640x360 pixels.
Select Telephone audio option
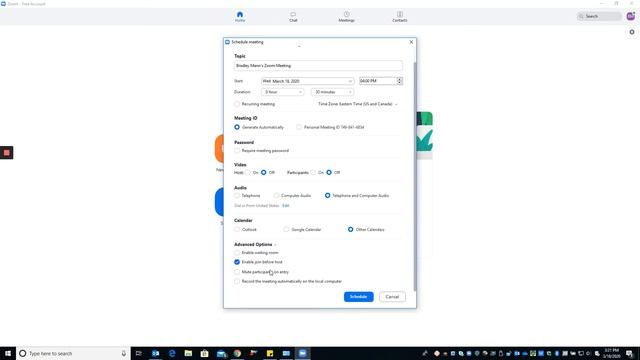[237, 196]
